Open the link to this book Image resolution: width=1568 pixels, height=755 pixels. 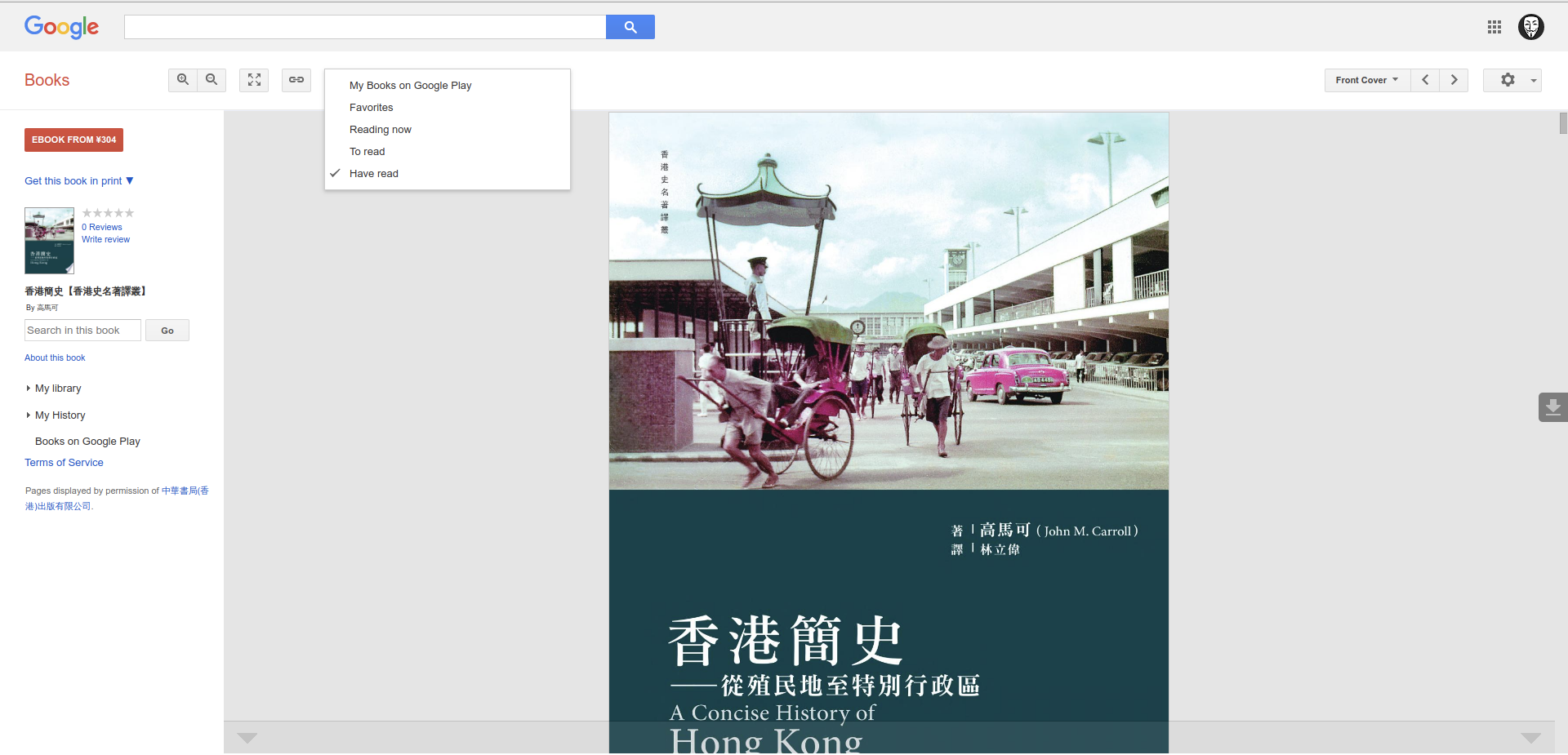pyautogui.click(x=296, y=80)
